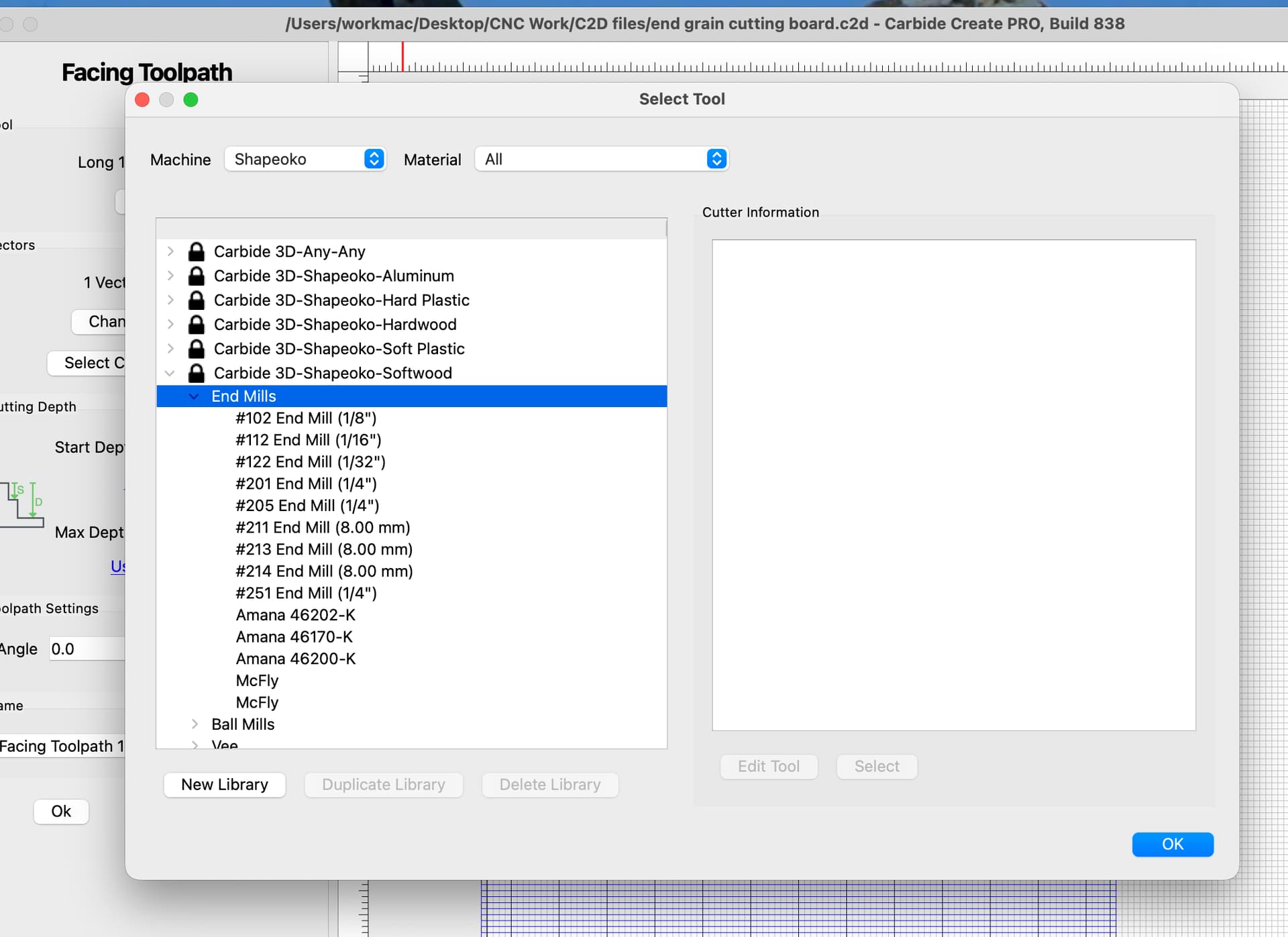
Task: Open the Machine dropdown showing Shapeoko
Action: [x=305, y=159]
